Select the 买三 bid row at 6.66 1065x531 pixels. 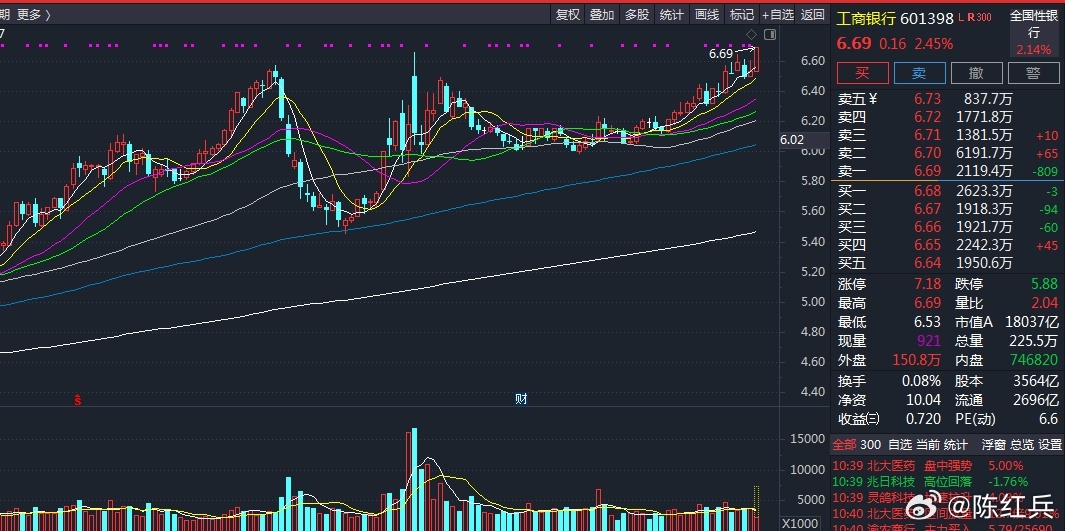tap(947, 227)
